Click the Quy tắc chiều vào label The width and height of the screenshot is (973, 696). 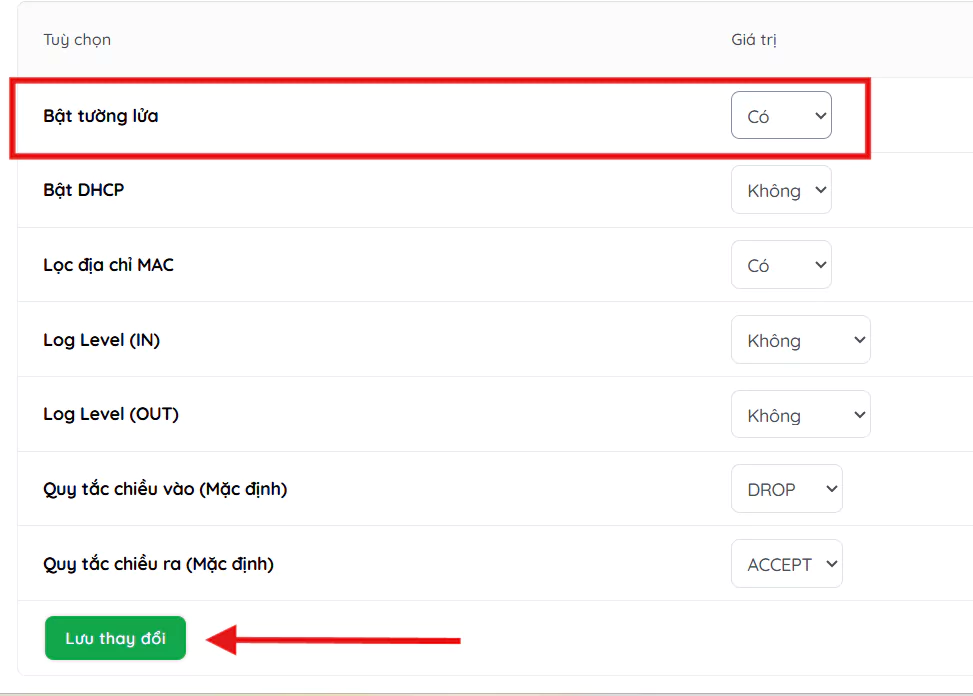click(x=165, y=489)
